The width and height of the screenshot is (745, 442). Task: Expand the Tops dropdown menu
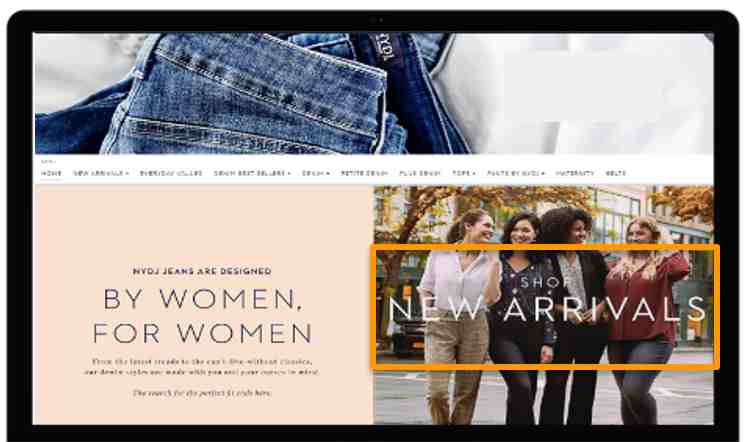[x=464, y=173]
